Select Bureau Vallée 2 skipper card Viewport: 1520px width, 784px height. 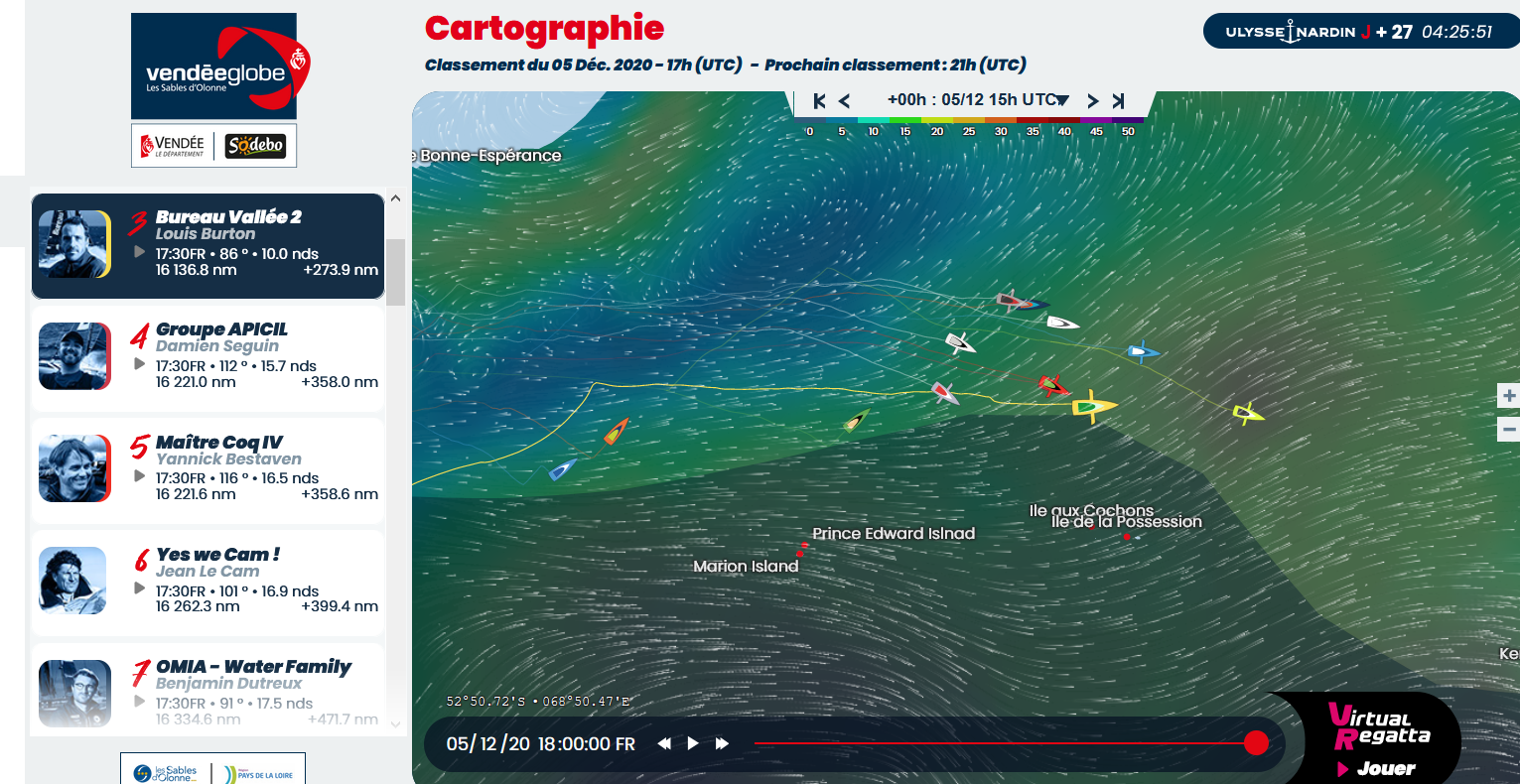pos(207,246)
